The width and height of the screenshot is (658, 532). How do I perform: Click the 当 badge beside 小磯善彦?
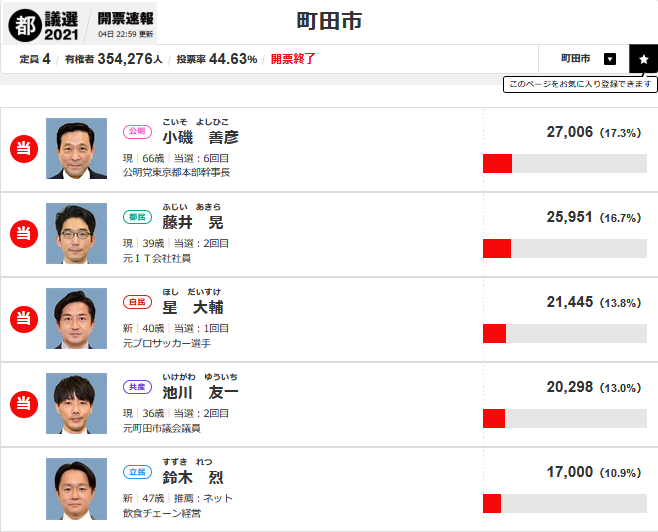click(23, 149)
